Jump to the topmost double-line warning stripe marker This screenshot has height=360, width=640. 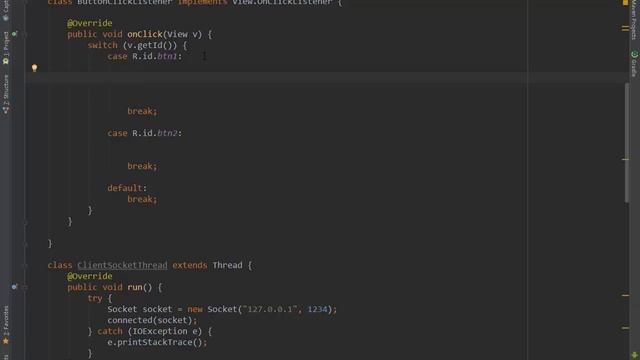pyautogui.click(x=625, y=28)
